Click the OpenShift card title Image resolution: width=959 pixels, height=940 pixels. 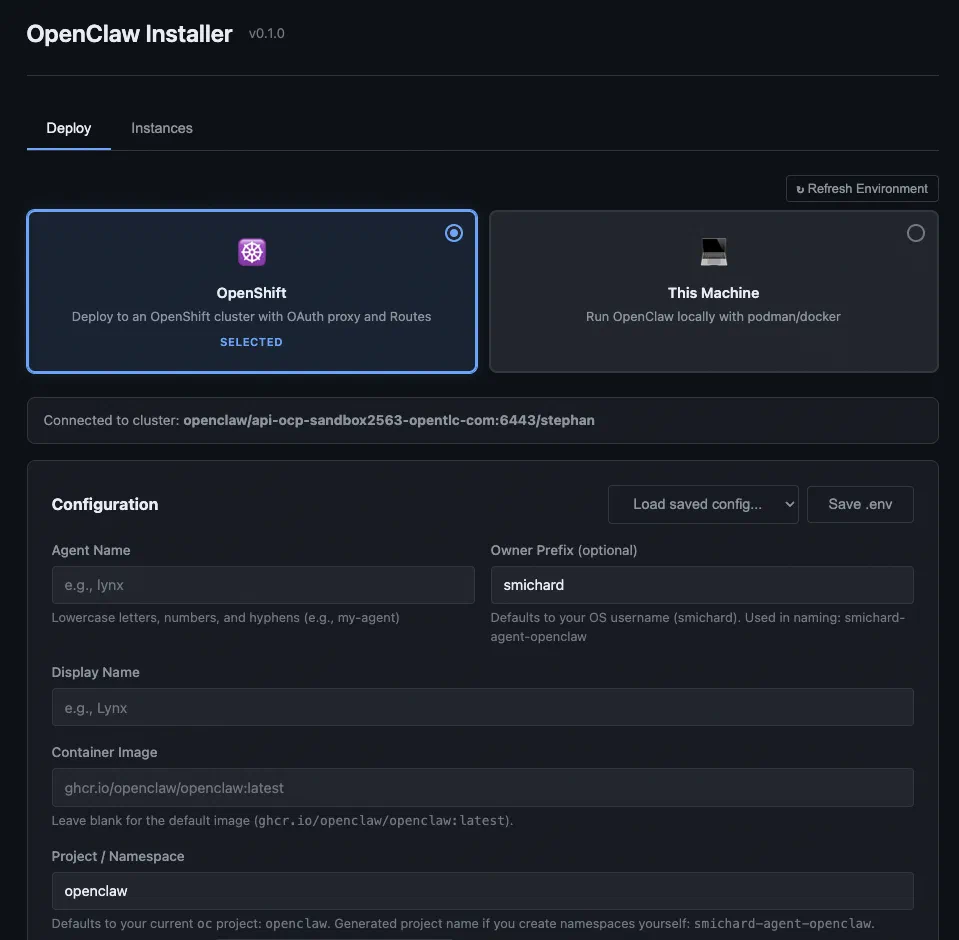(251, 293)
